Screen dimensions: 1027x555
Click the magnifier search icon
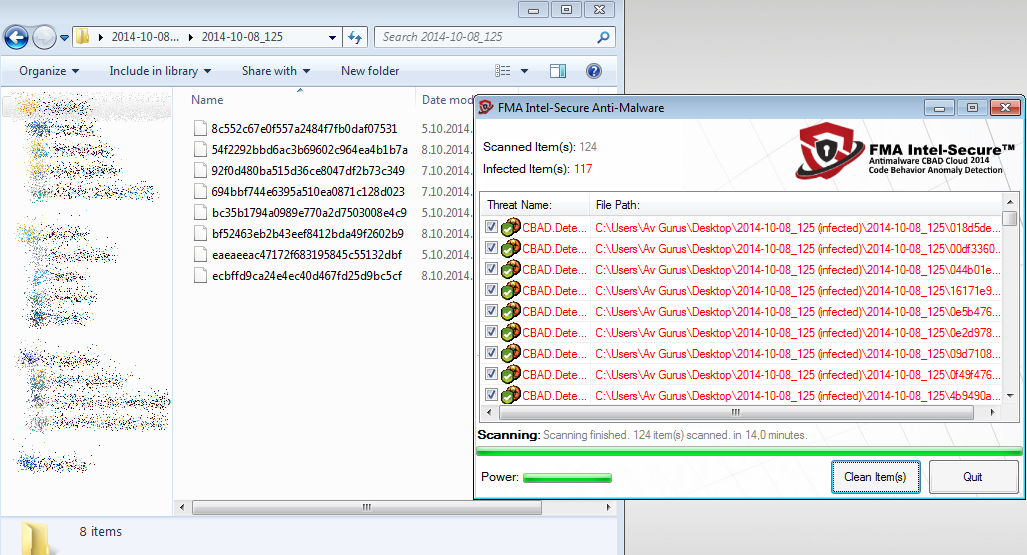click(x=603, y=37)
